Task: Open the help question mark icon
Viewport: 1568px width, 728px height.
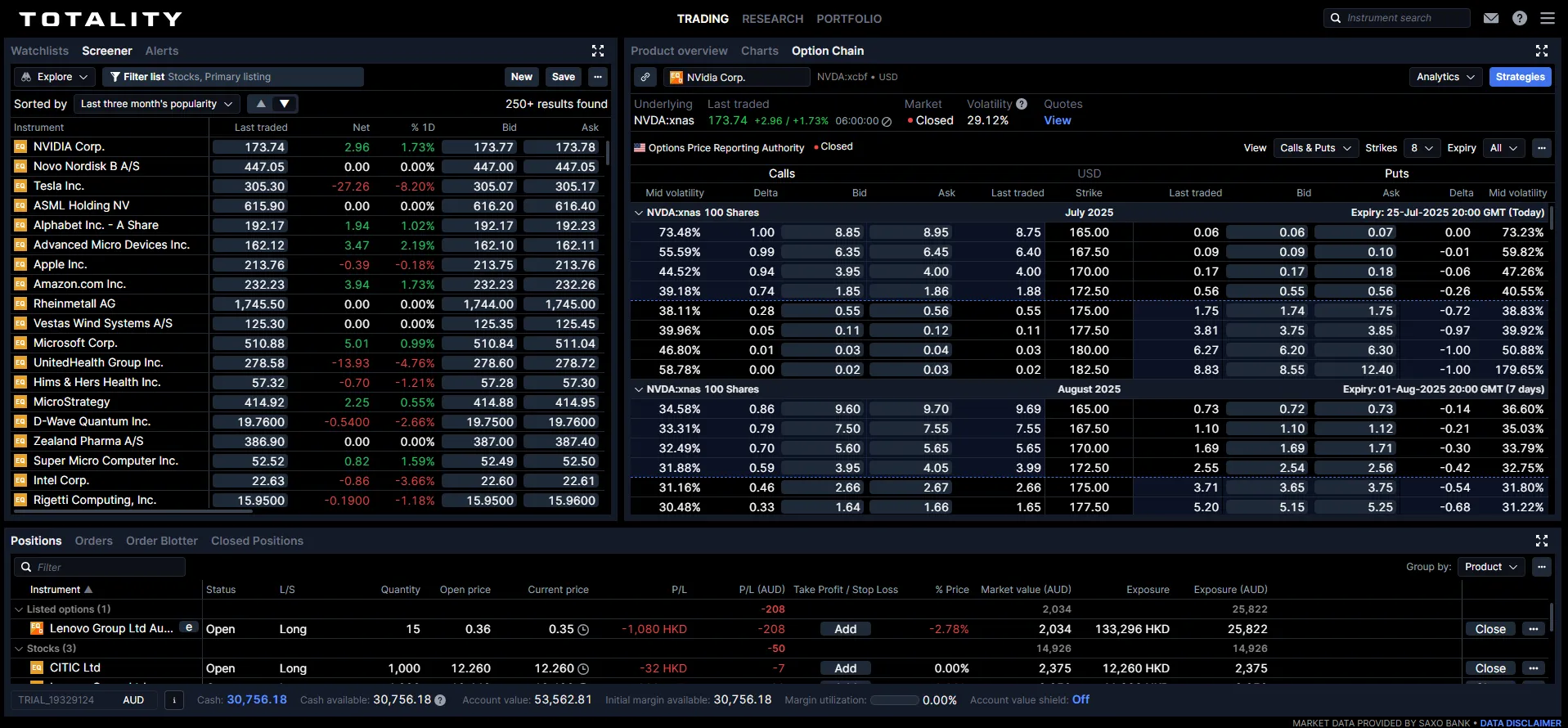Action: coord(1520,18)
